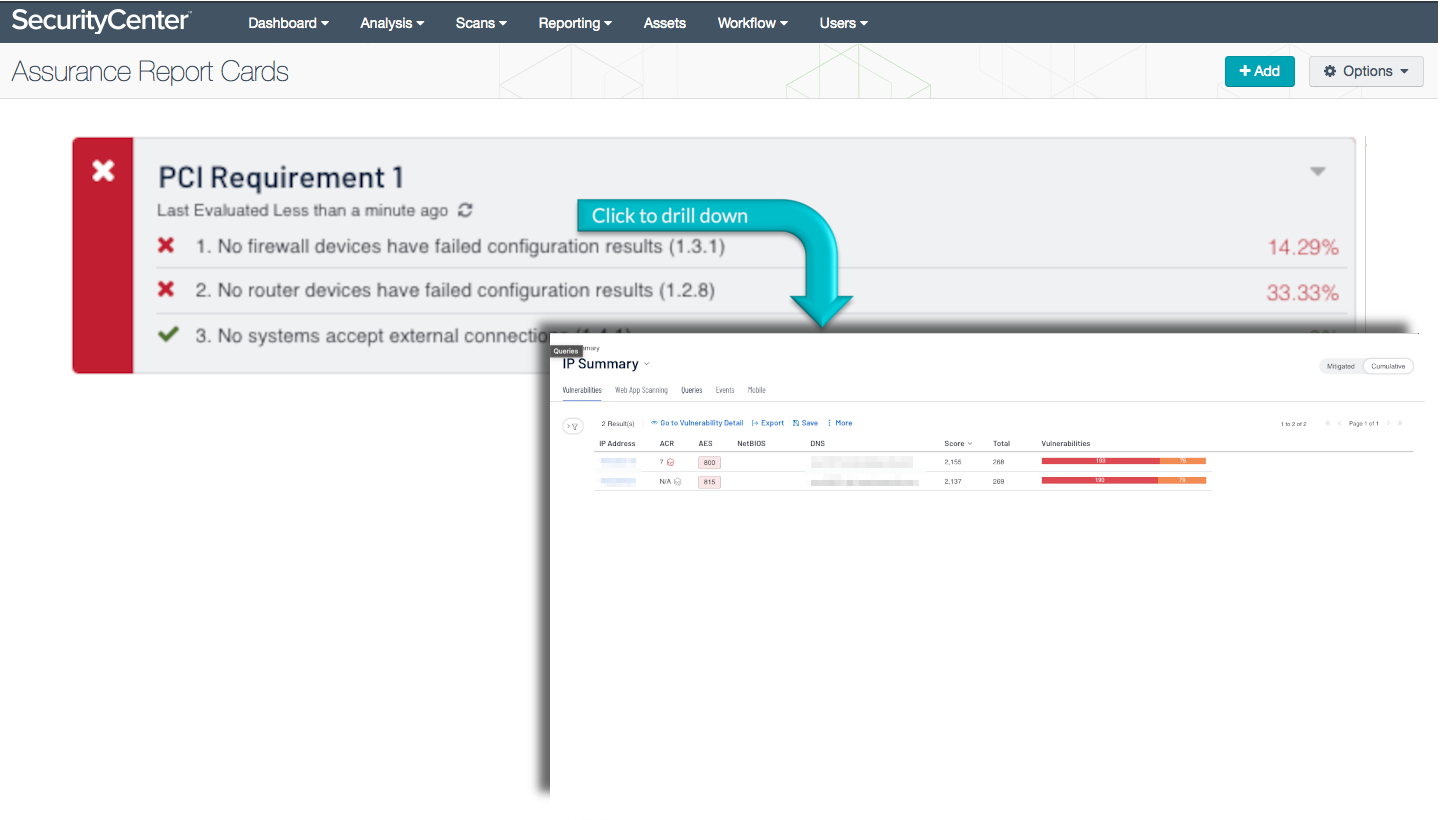This screenshot has width=1440, height=820.
Task: Open the Users menu
Action: 843,23
